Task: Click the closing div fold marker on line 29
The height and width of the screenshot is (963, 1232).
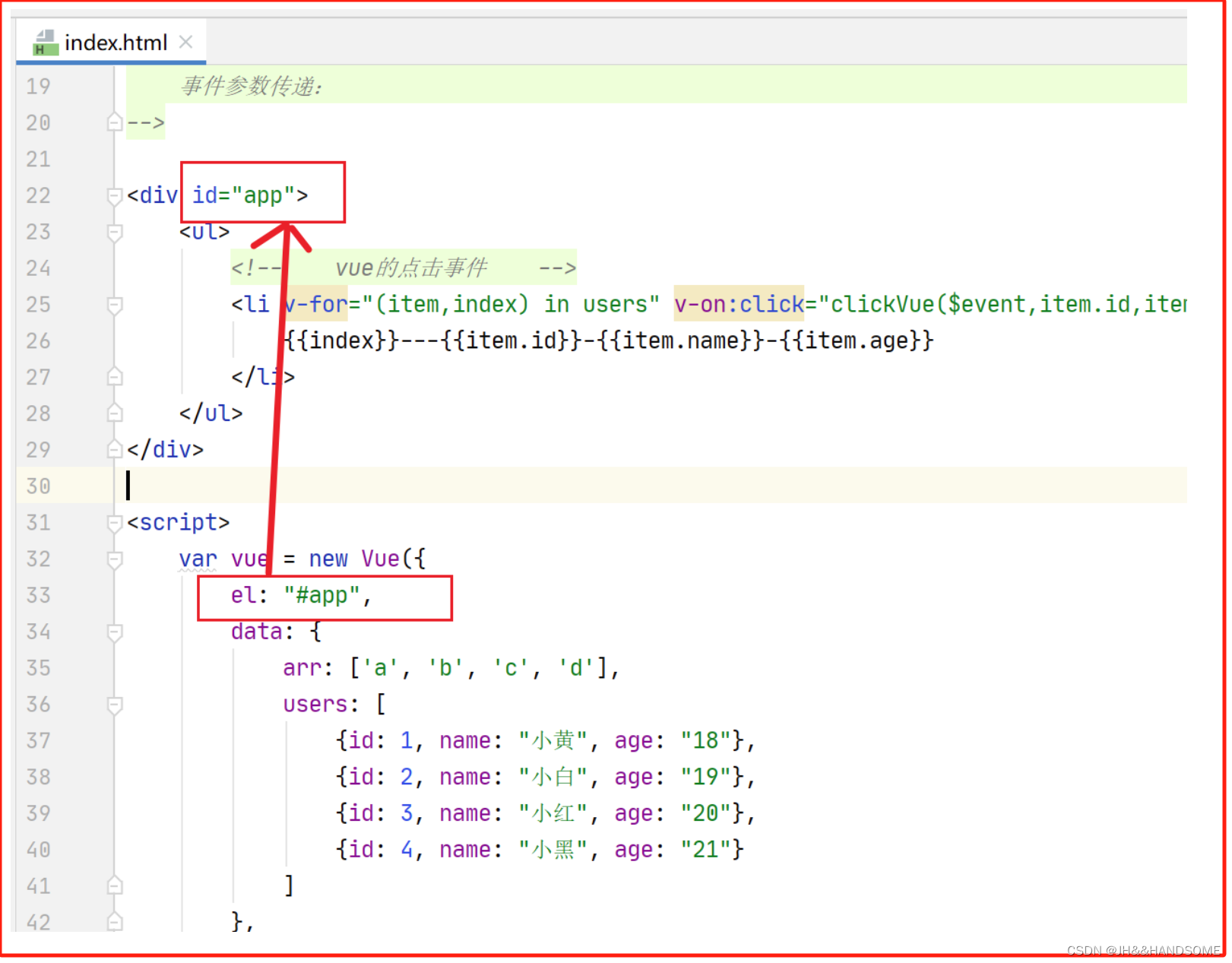Action: [x=115, y=450]
